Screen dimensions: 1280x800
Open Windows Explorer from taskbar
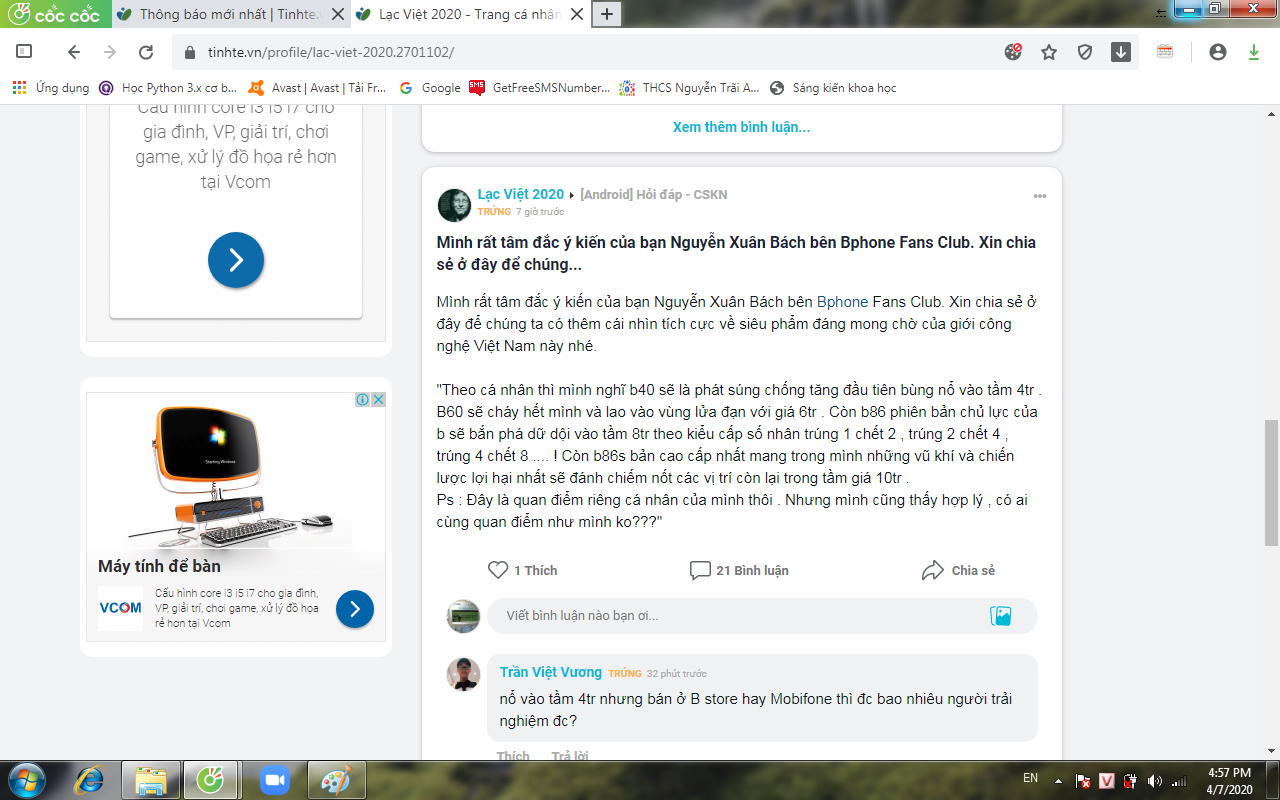point(151,779)
